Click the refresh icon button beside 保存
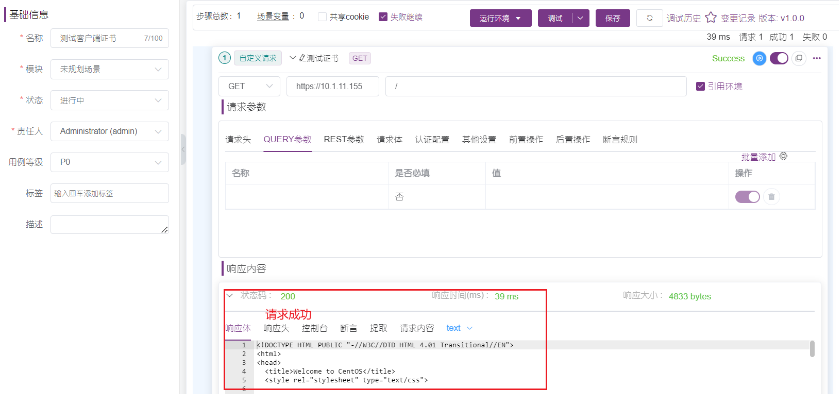Viewport: 839px width, 394px height. click(x=650, y=18)
